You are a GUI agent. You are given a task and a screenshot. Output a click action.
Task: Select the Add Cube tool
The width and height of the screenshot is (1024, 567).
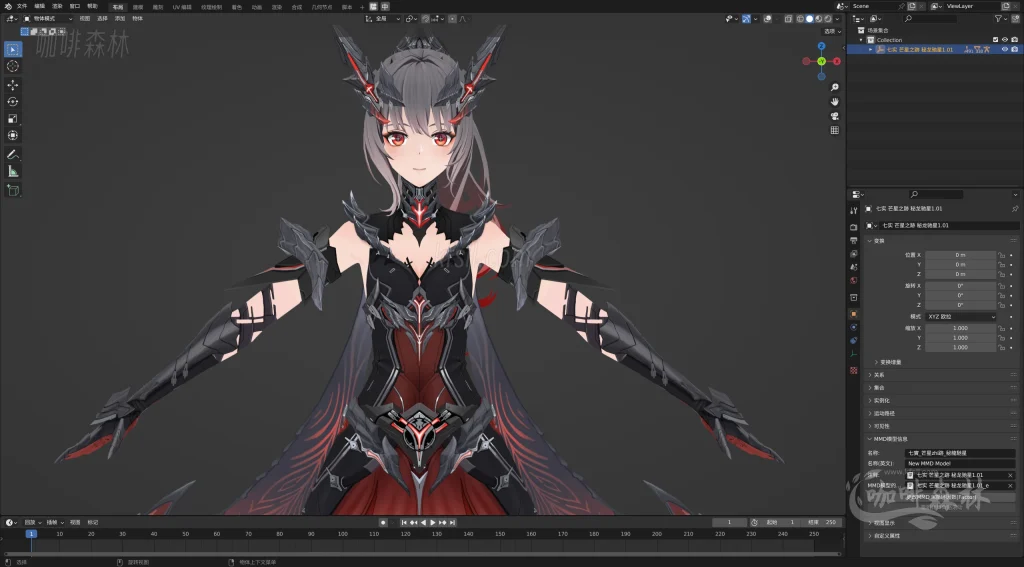(12, 190)
